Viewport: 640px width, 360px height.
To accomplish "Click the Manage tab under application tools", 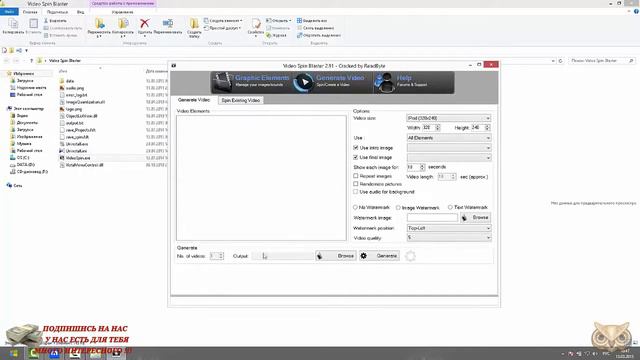I will click(122, 12).
